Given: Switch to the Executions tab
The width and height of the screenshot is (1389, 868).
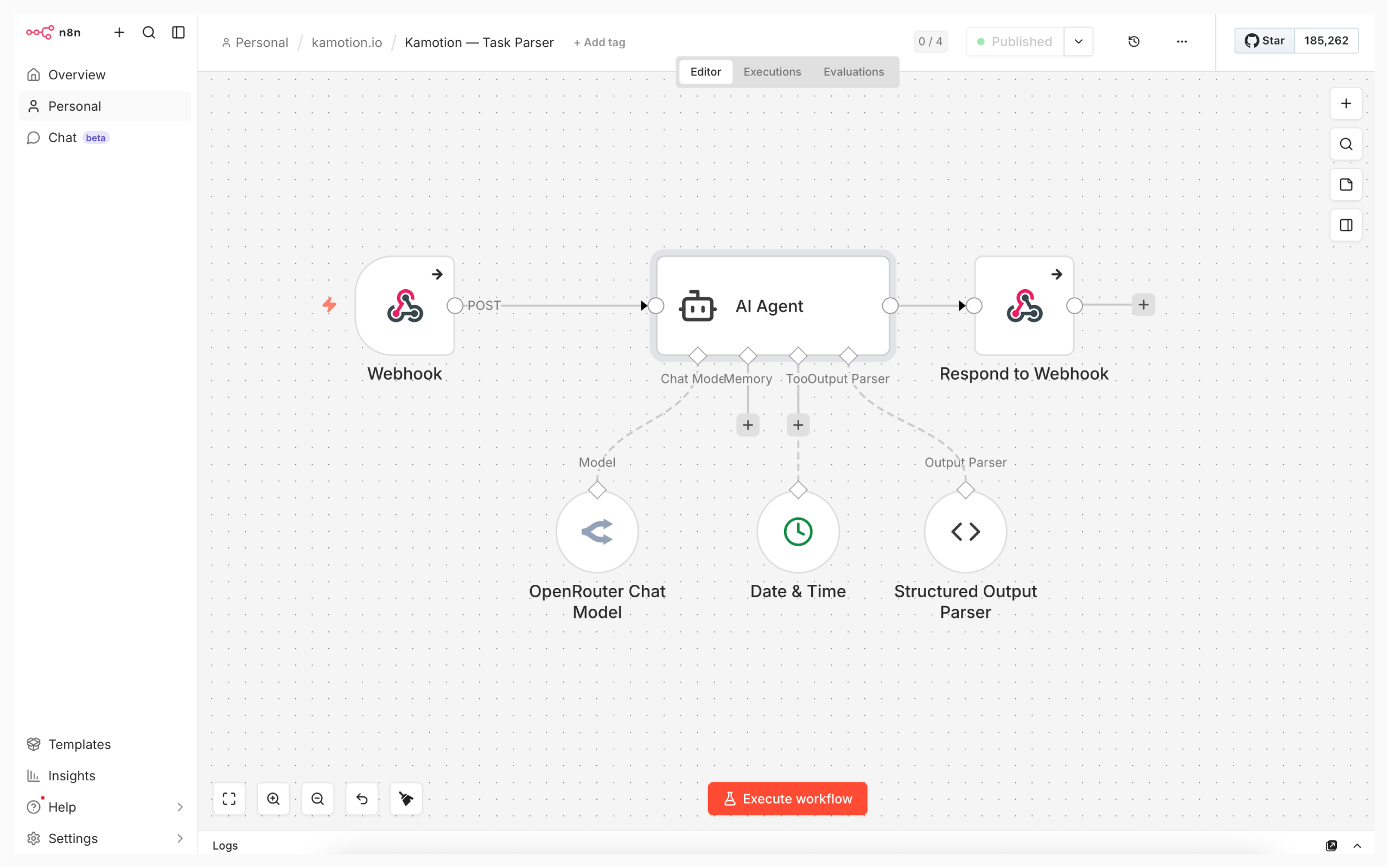Looking at the screenshot, I should (x=772, y=72).
